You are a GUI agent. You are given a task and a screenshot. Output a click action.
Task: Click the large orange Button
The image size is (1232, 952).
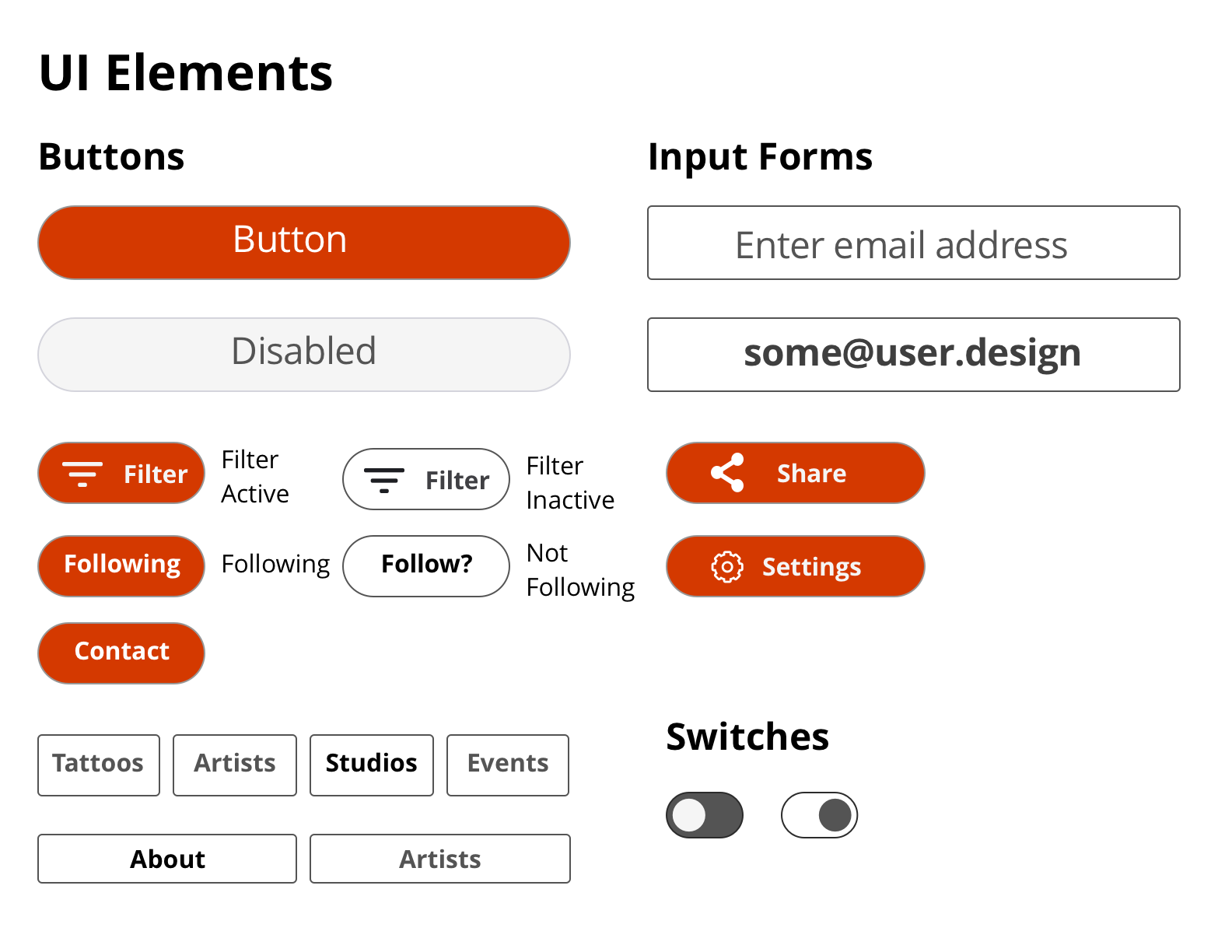[304, 243]
